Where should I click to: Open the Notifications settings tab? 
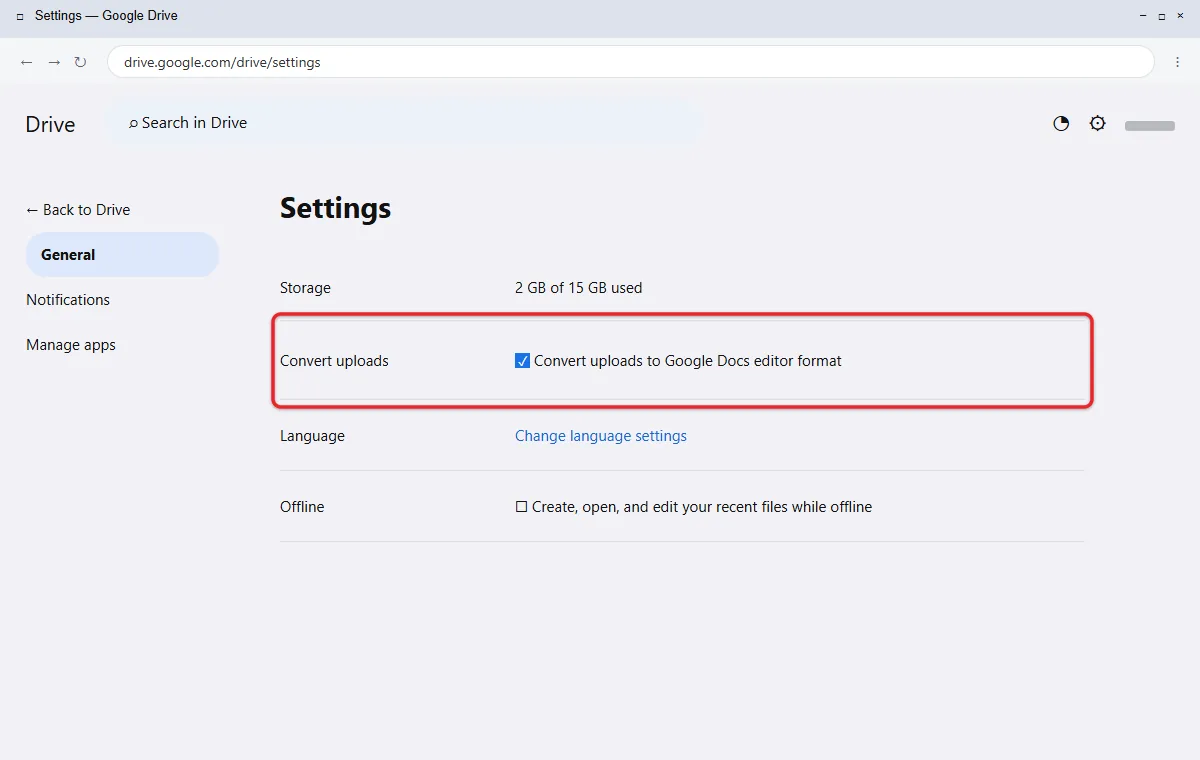[68, 300]
